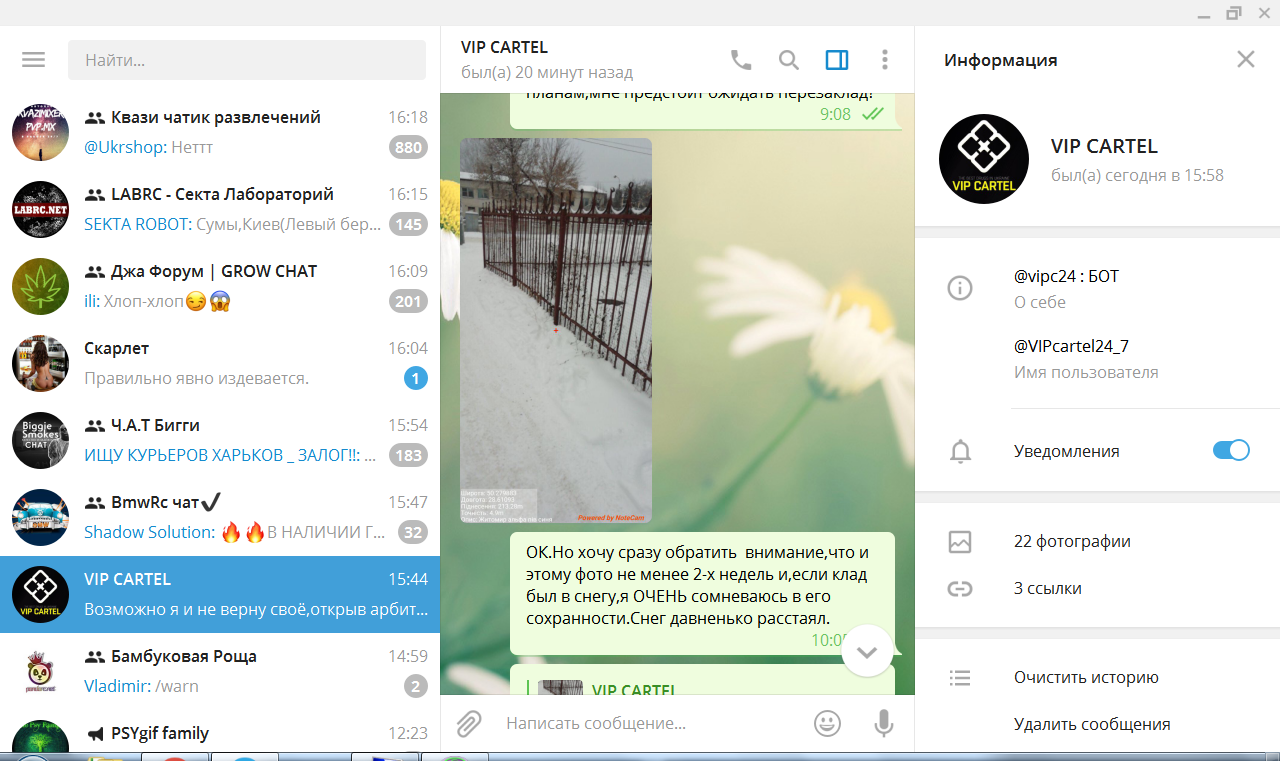Start a voice call with VIP CARTEL
Viewport: 1280px width, 761px height.
click(741, 60)
